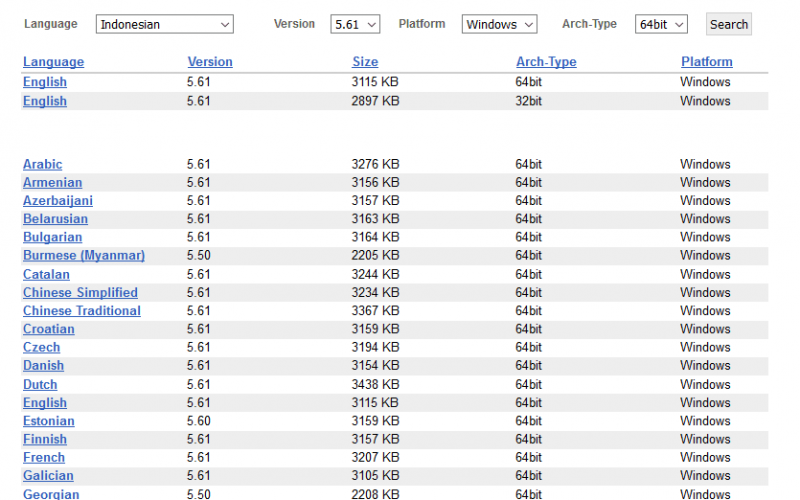Sort by the Version column header
Viewport: 800px width, 500px height.
[x=210, y=62]
